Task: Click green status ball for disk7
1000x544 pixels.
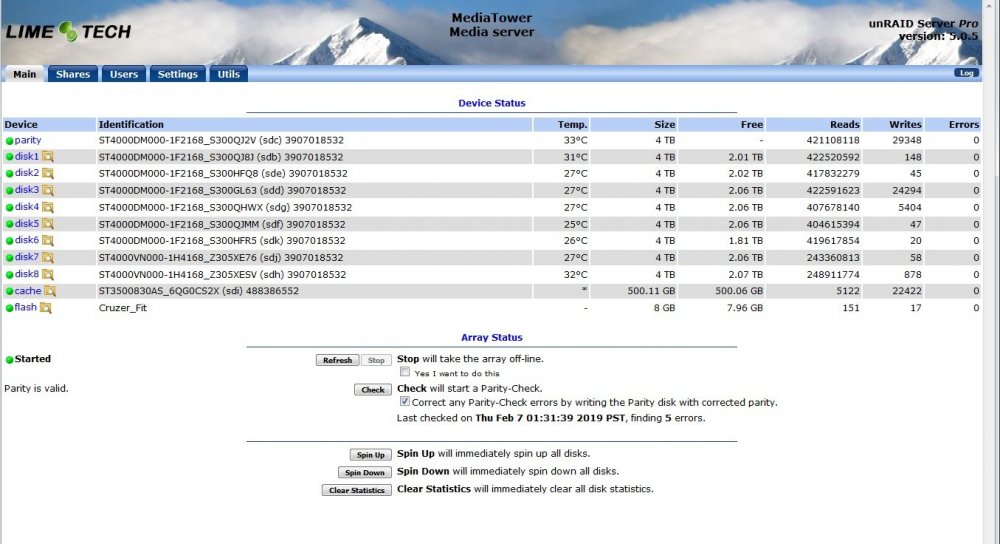Action: tap(10, 258)
